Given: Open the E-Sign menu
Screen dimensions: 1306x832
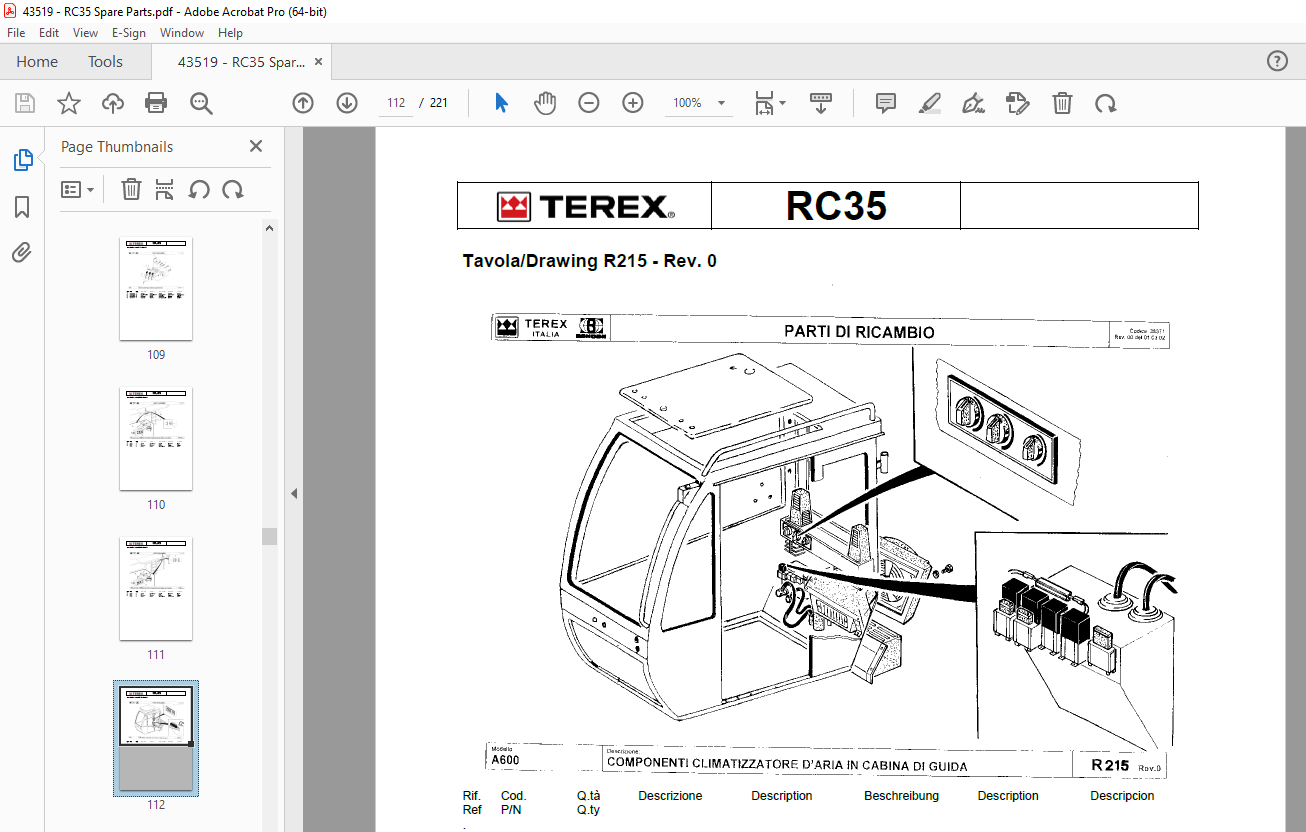Looking at the screenshot, I should click(x=129, y=33).
